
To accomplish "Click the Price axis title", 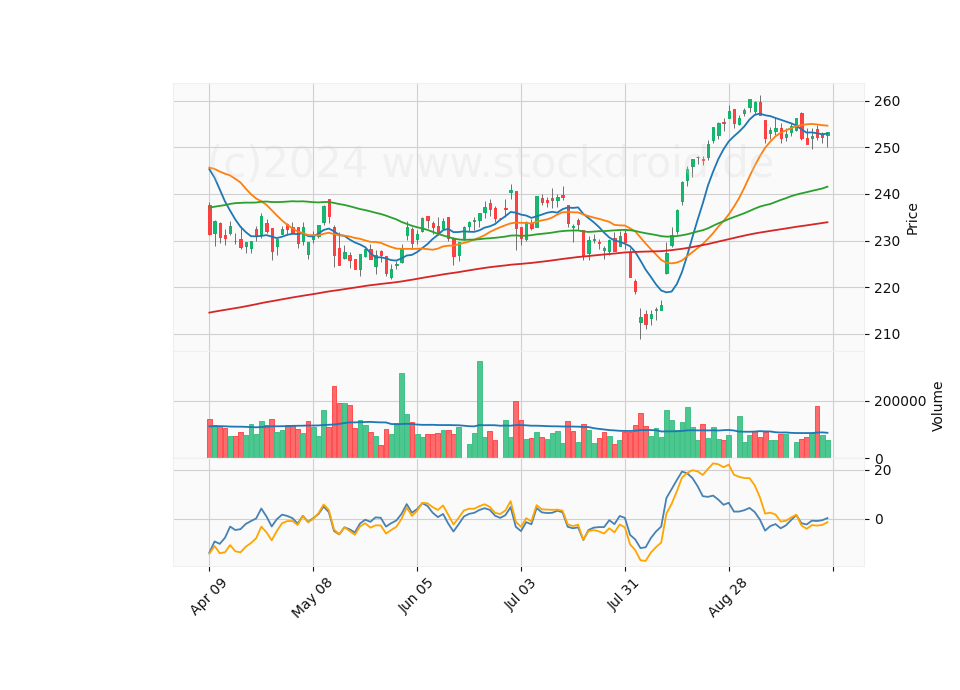I will [912, 219].
